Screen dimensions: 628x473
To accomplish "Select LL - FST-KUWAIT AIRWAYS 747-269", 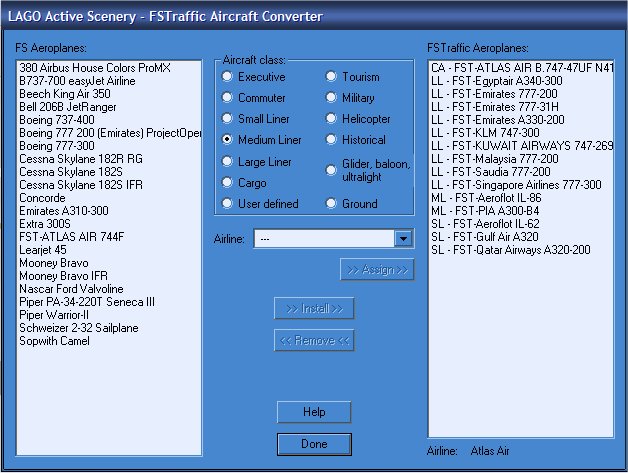I will coord(522,146).
